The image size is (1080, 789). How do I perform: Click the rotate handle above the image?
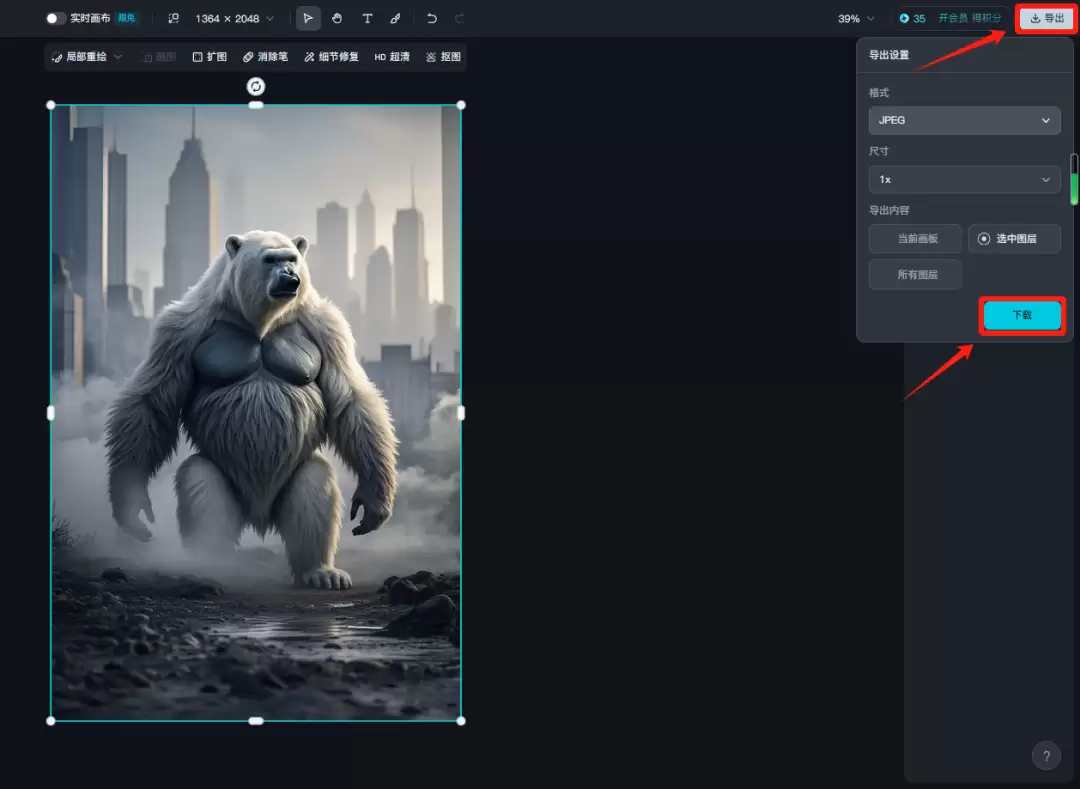(256, 86)
